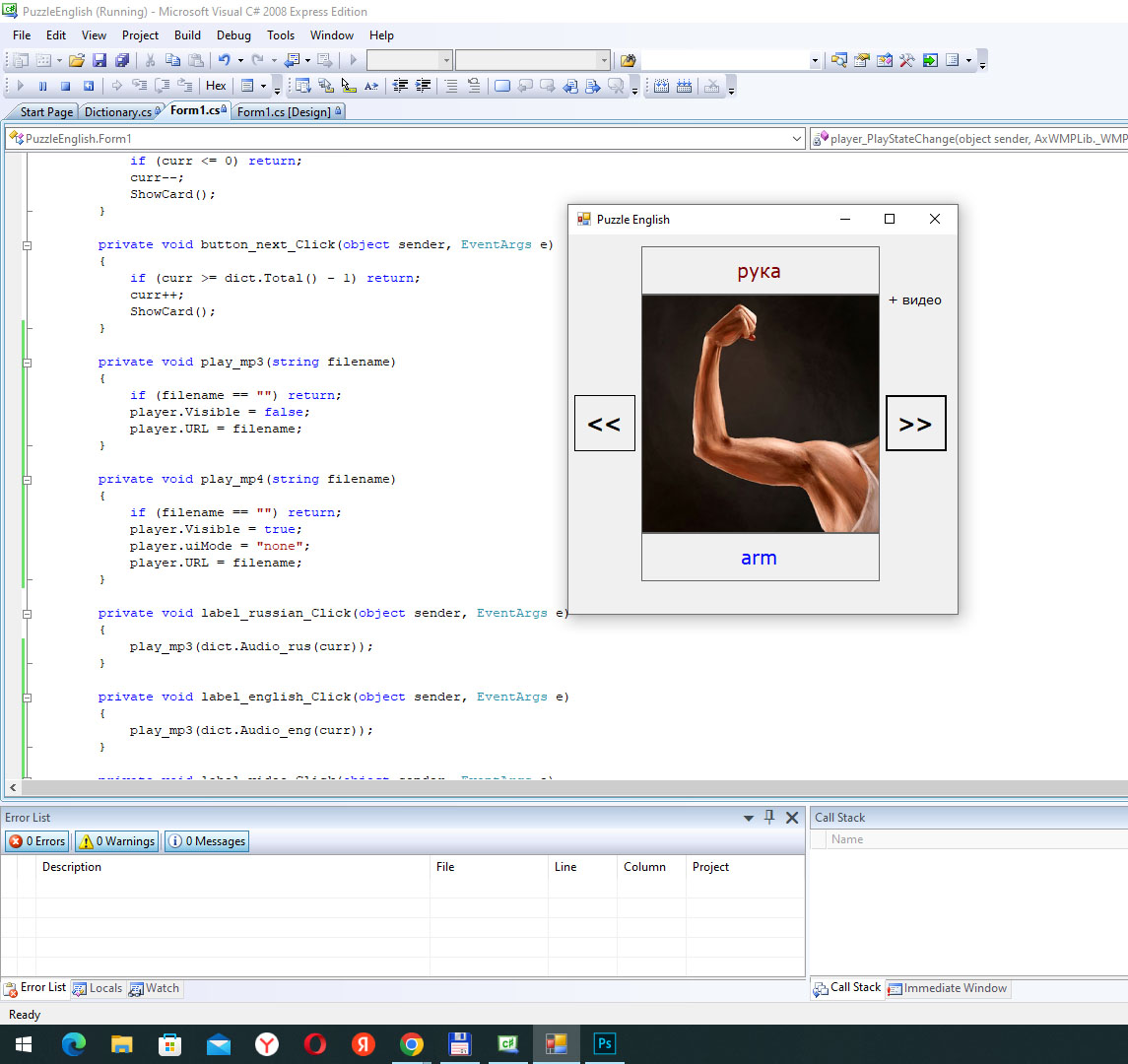Open the Toolbox hammer and wrench icon

(x=907, y=60)
